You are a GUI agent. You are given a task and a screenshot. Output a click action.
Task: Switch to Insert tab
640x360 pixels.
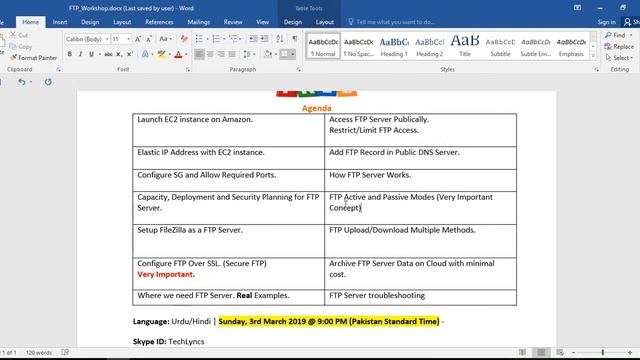[60, 22]
